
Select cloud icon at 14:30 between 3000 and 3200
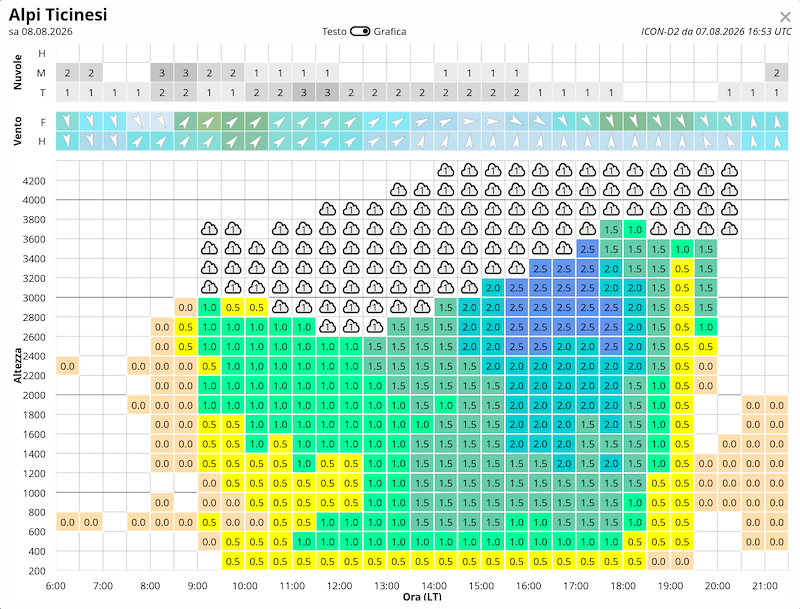click(x=469, y=288)
